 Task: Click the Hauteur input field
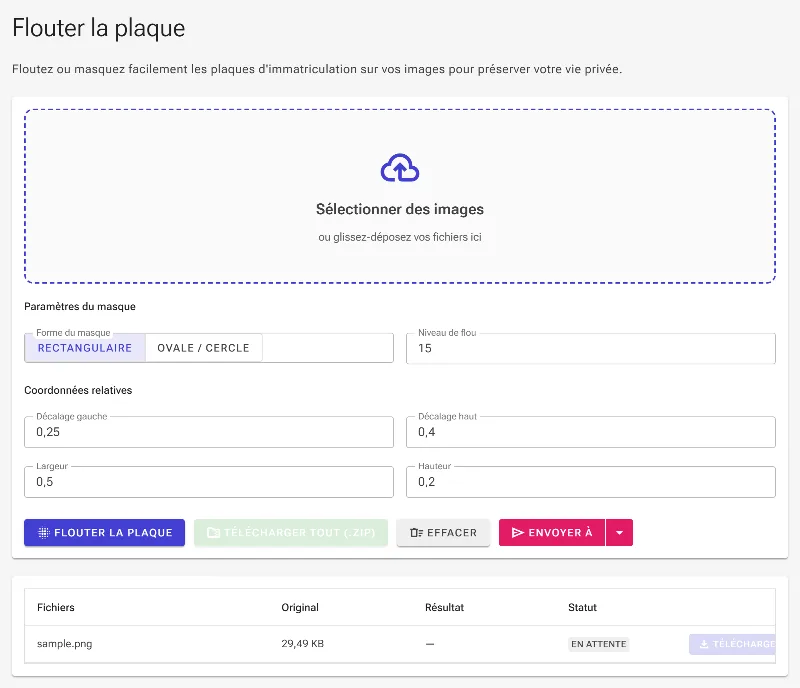(591, 482)
